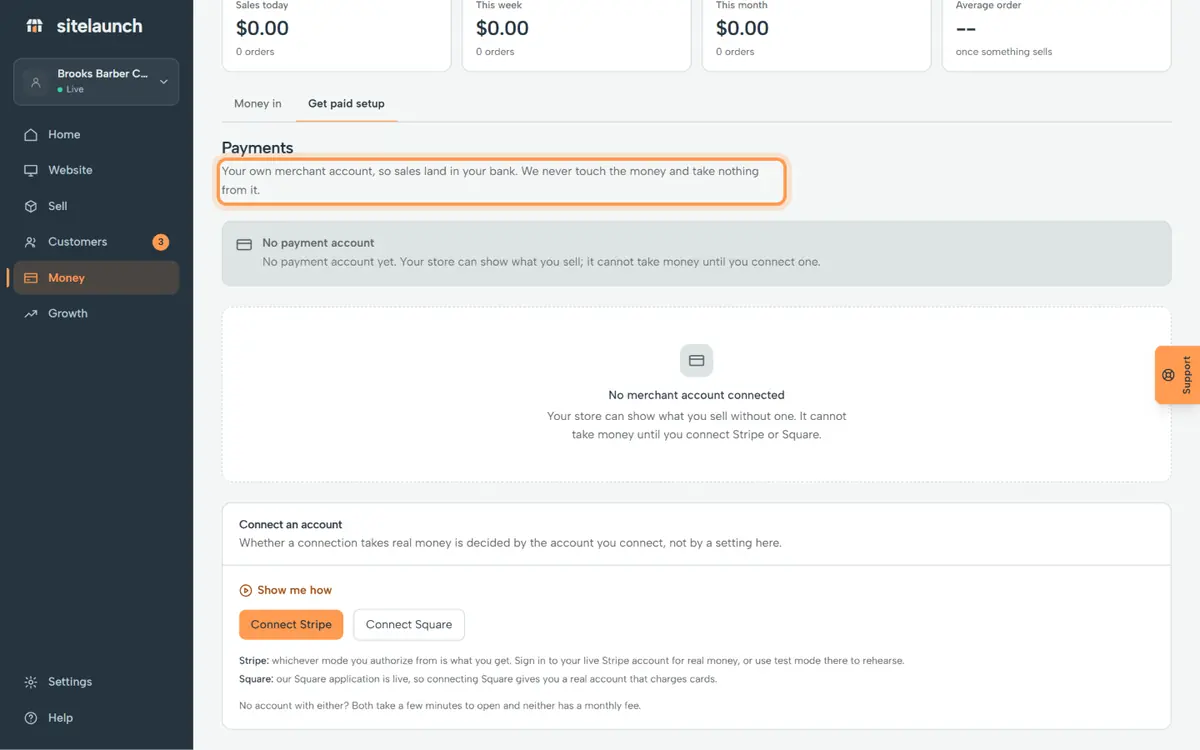
Task: Click the Live status label under the account name
Action: [x=75, y=90]
